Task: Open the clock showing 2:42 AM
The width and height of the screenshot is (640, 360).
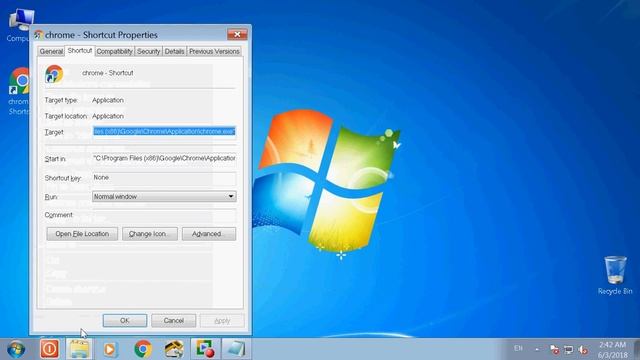Action: point(612,350)
